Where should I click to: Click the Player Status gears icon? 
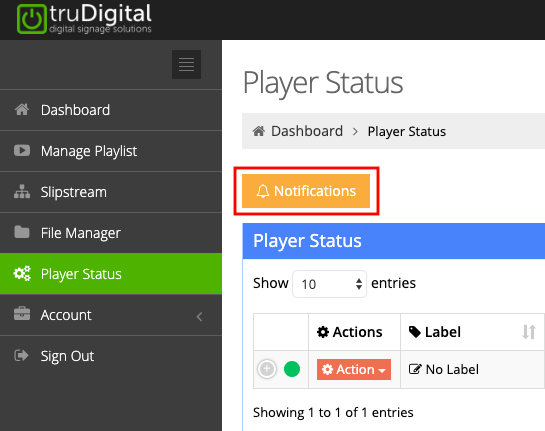[x=22, y=274]
